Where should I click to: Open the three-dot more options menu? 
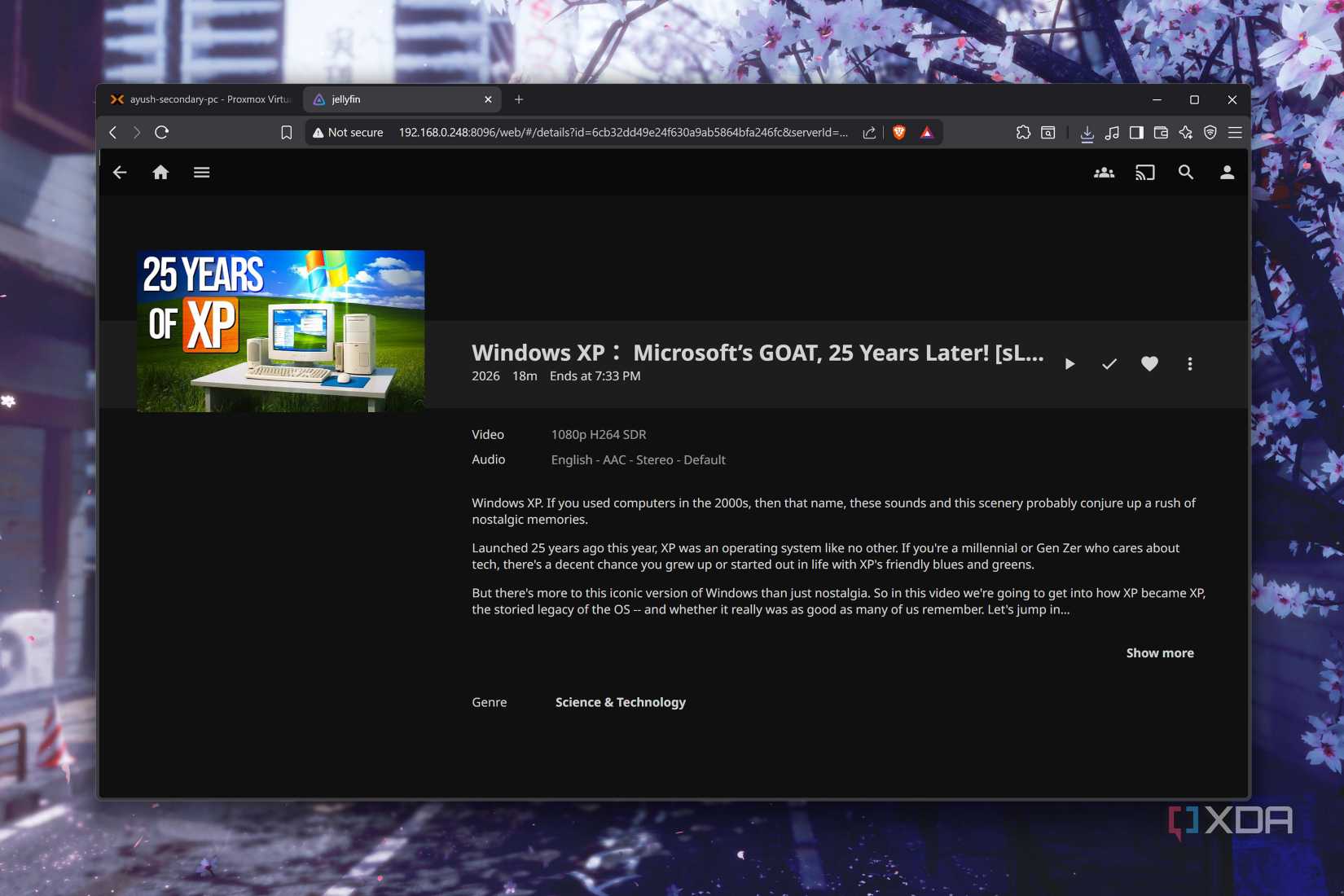point(1190,364)
